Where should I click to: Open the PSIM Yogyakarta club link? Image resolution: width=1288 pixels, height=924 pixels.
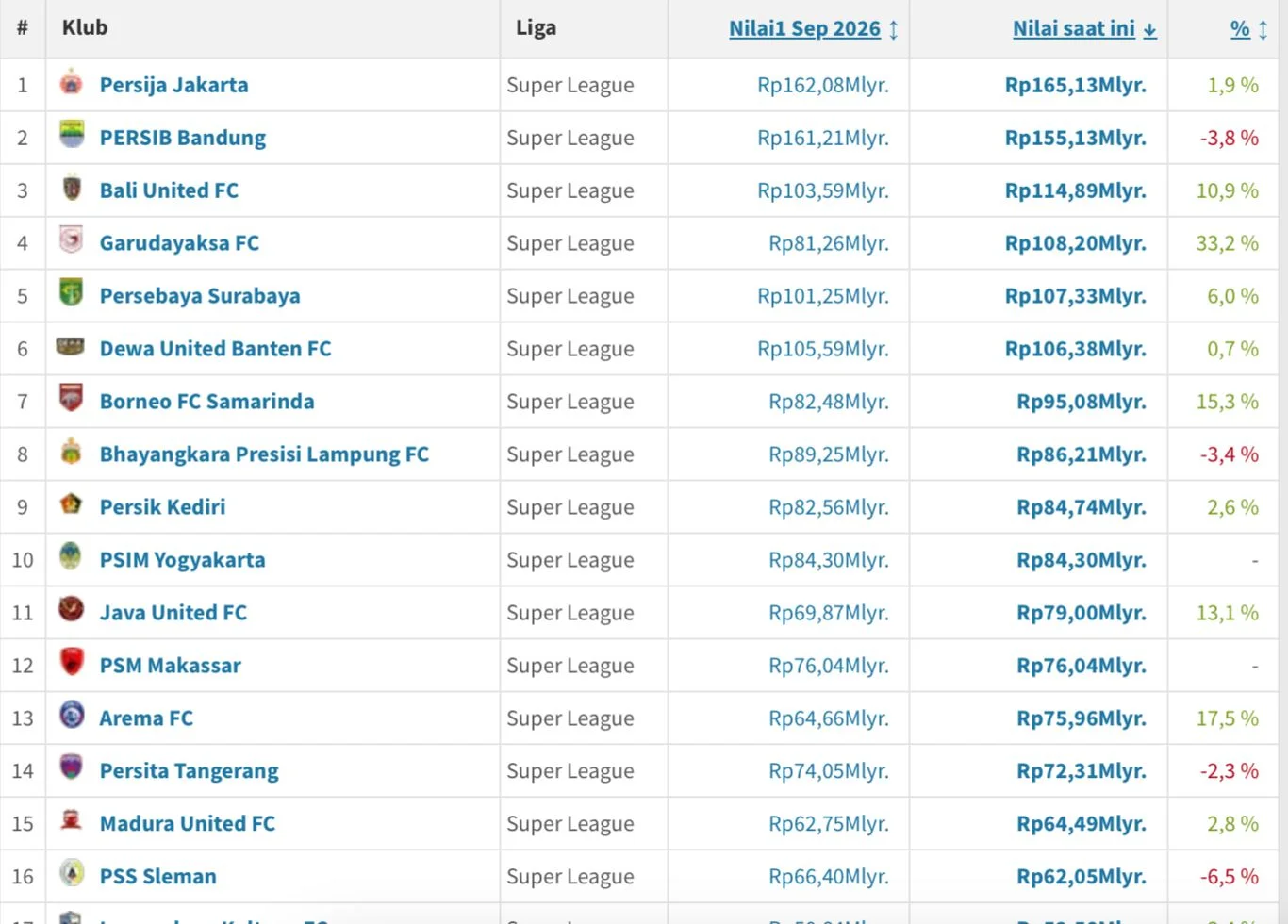tap(183, 560)
